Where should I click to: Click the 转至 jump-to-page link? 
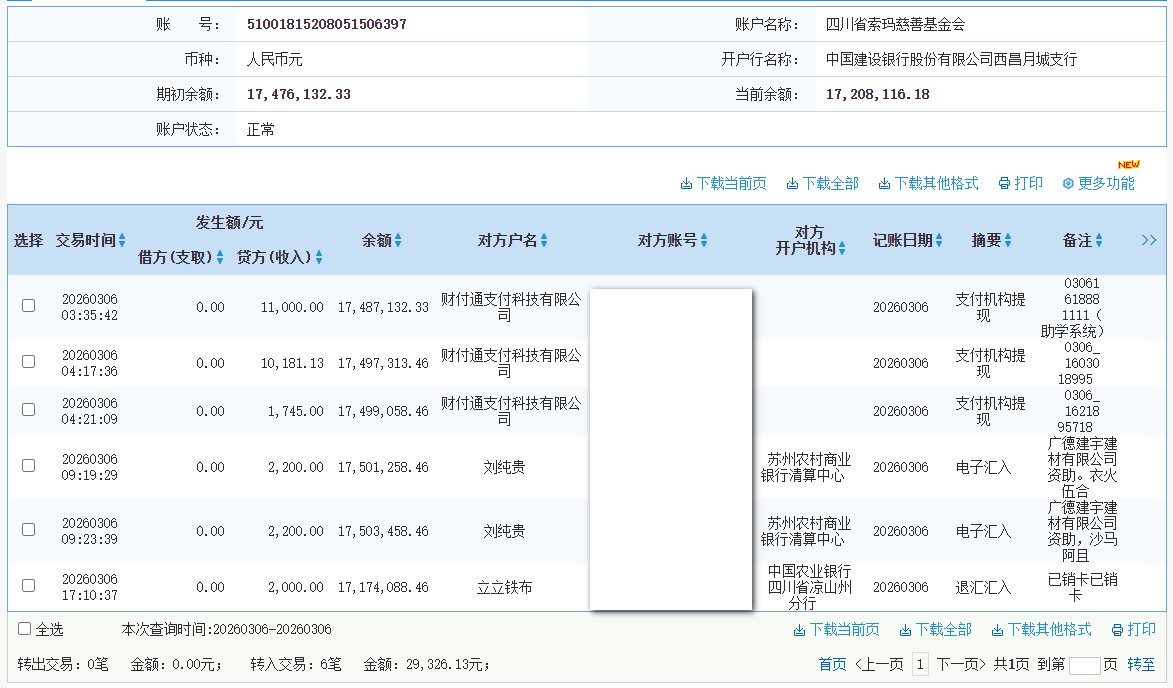(1142, 664)
